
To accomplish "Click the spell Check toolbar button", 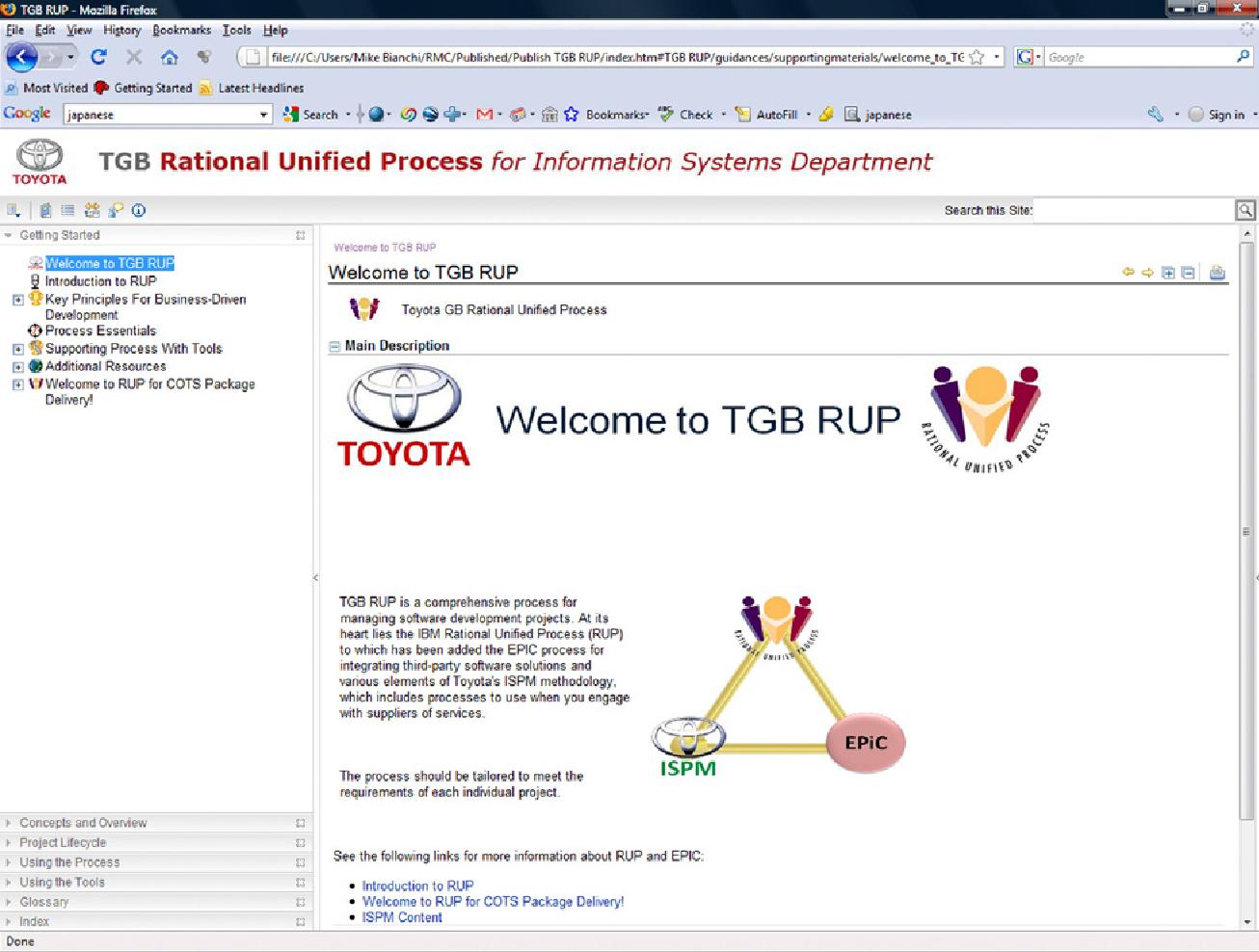I will 686,114.
